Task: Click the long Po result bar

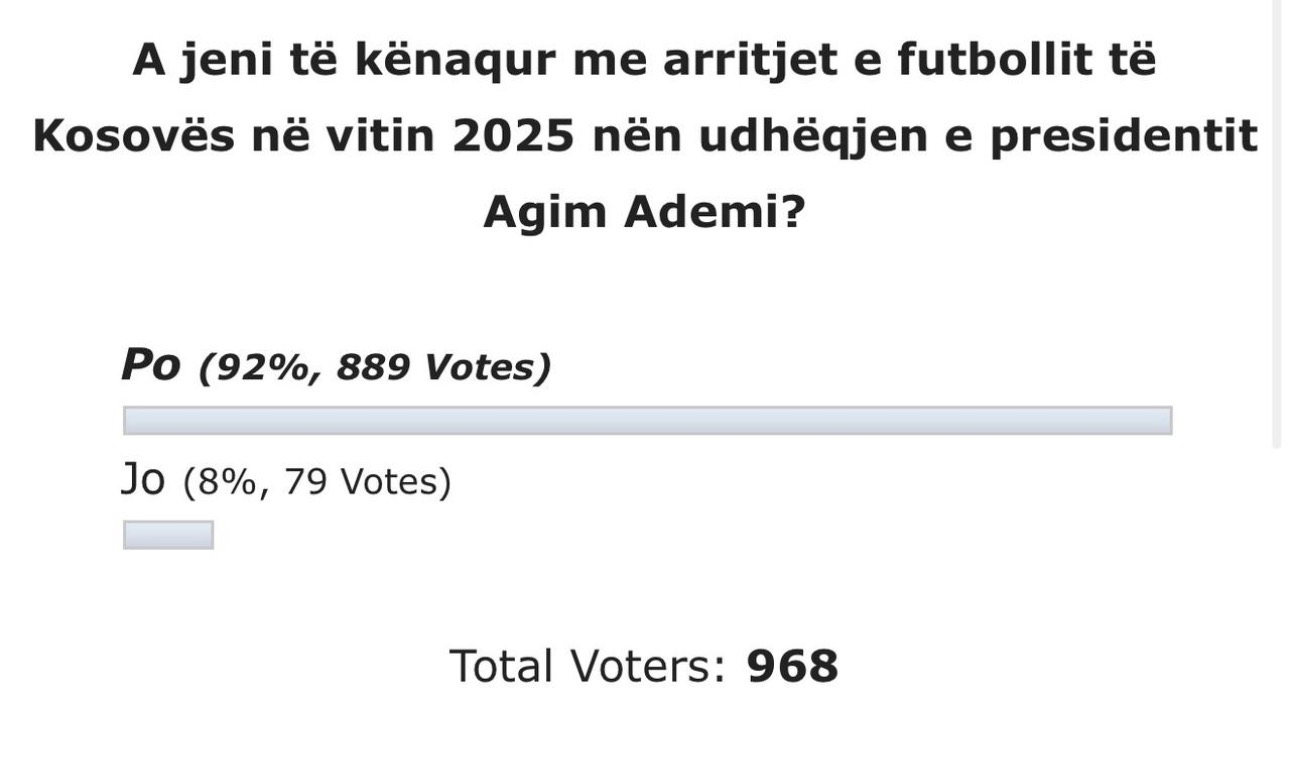Action: pyautogui.click(x=647, y=421)
